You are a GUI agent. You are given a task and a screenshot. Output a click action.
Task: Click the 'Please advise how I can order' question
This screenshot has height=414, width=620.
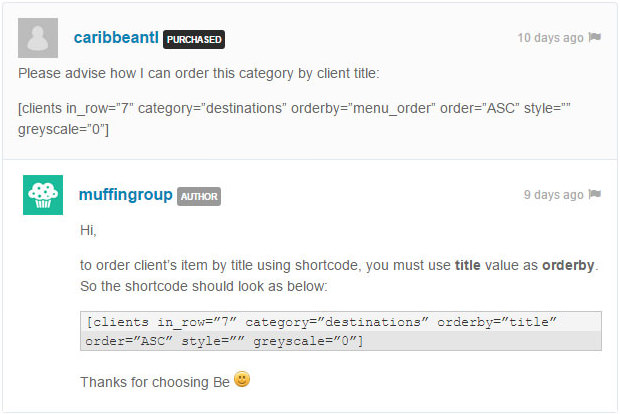(199, 74)
